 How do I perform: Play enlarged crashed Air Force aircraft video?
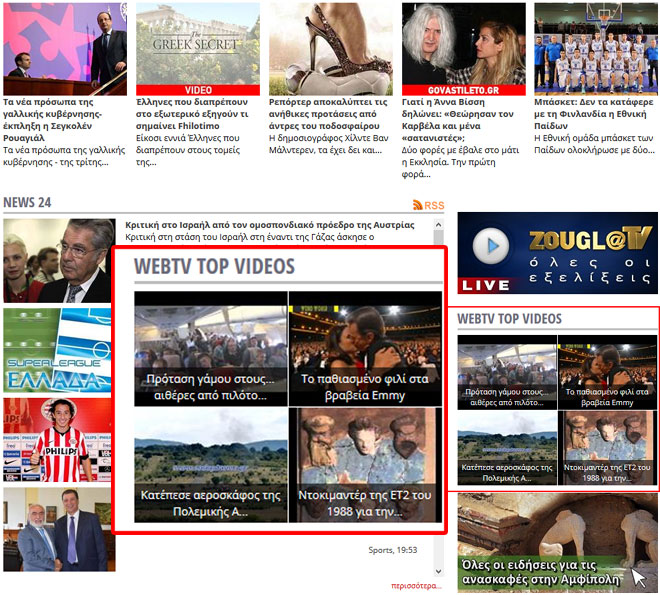[x=210, y=464]
